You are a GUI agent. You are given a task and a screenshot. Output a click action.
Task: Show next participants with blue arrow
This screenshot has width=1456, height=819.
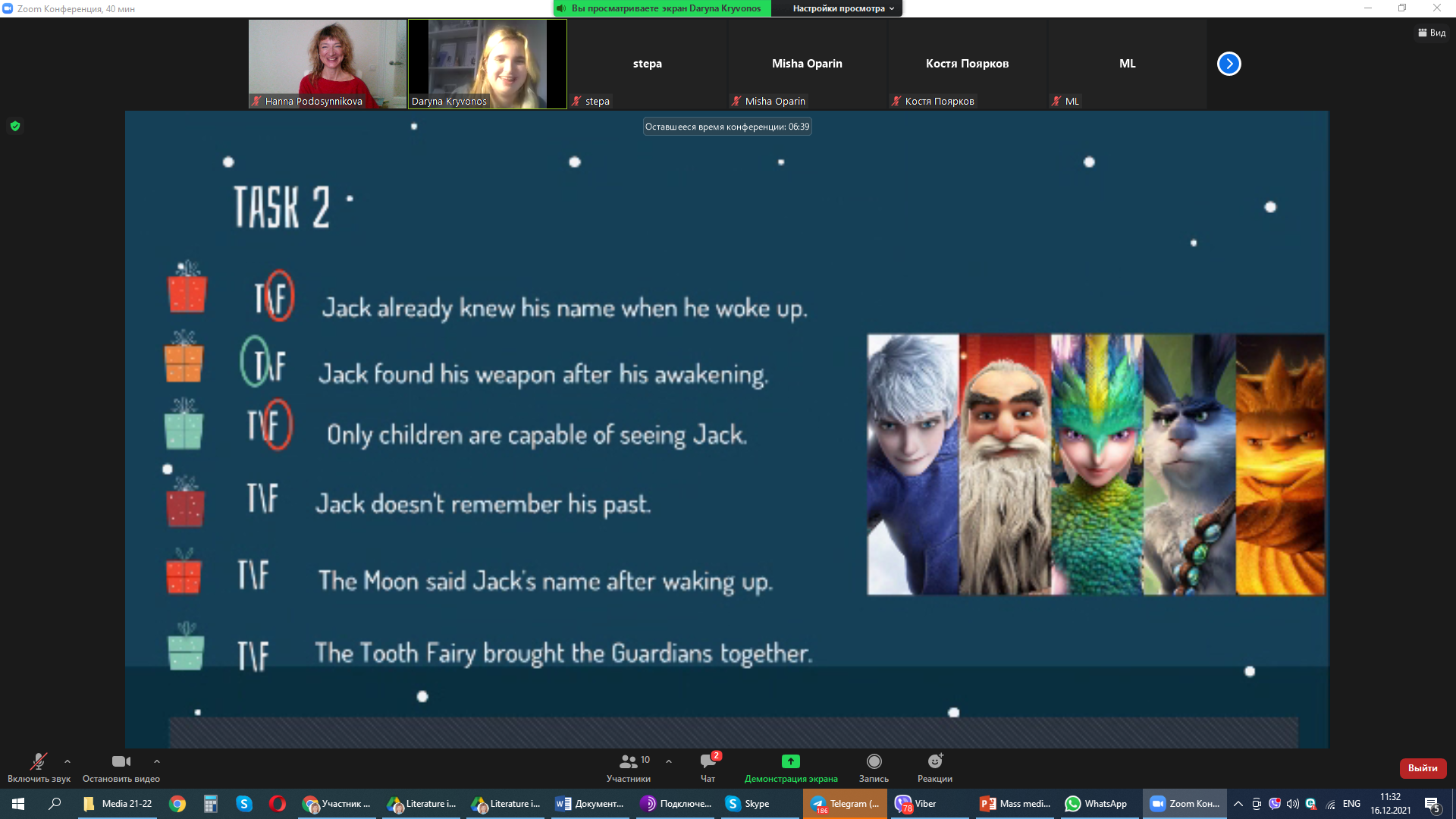[x=1228, y=64]
